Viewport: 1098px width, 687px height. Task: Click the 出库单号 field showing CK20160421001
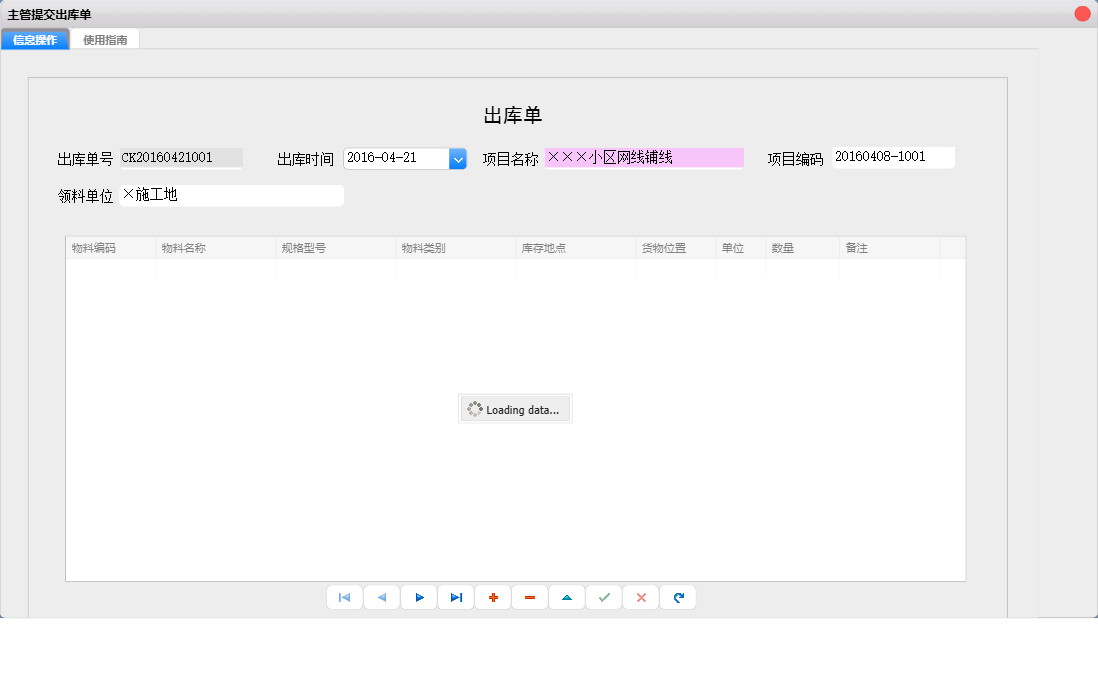click(182, 157)
